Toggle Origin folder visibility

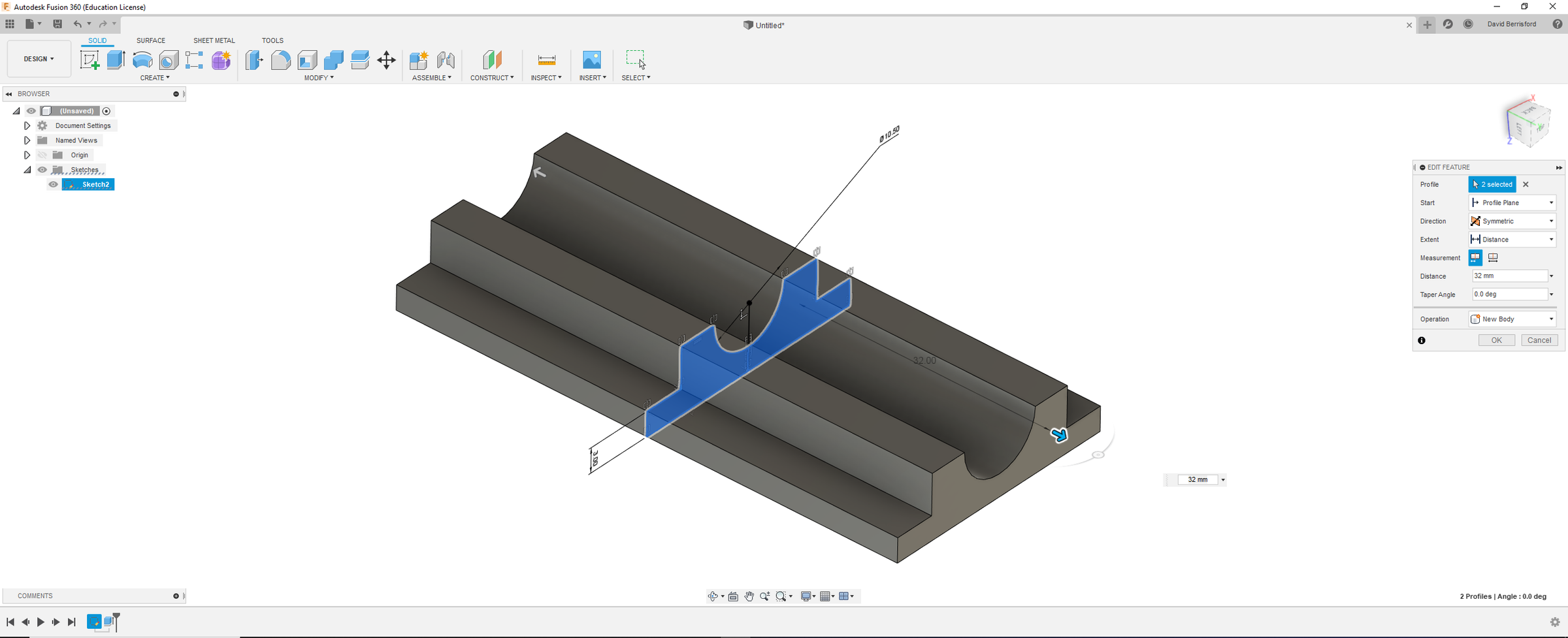(x=42, y=155)
